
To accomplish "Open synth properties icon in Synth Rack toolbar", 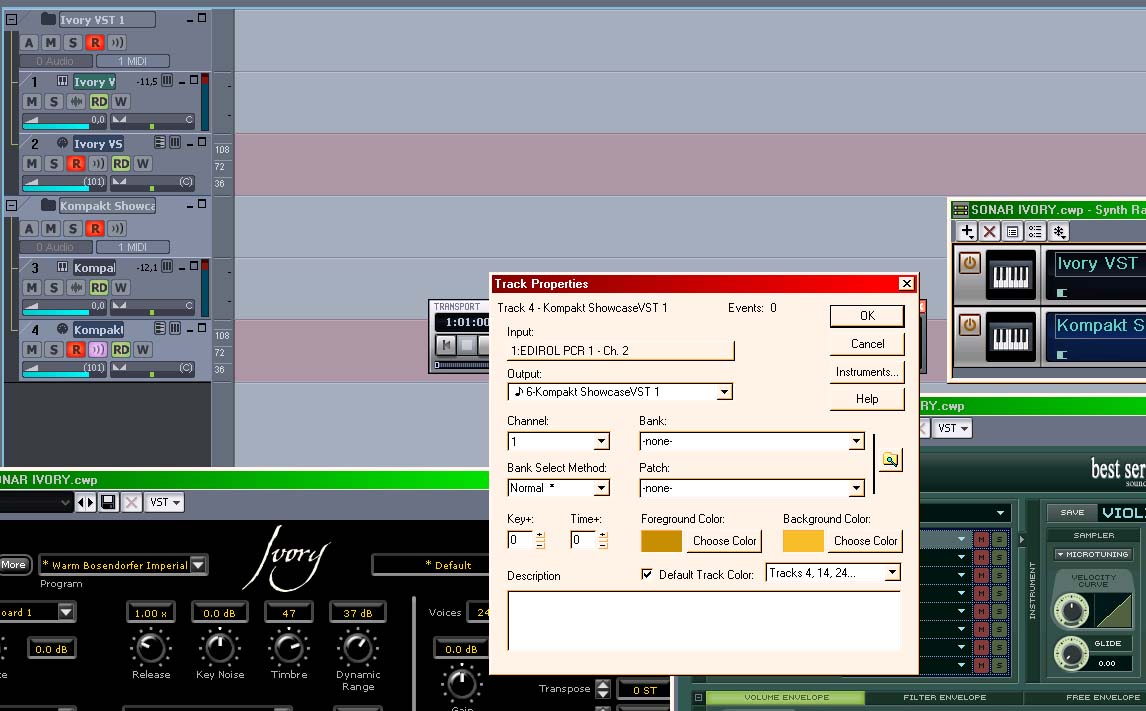I will coord(1012,232).
